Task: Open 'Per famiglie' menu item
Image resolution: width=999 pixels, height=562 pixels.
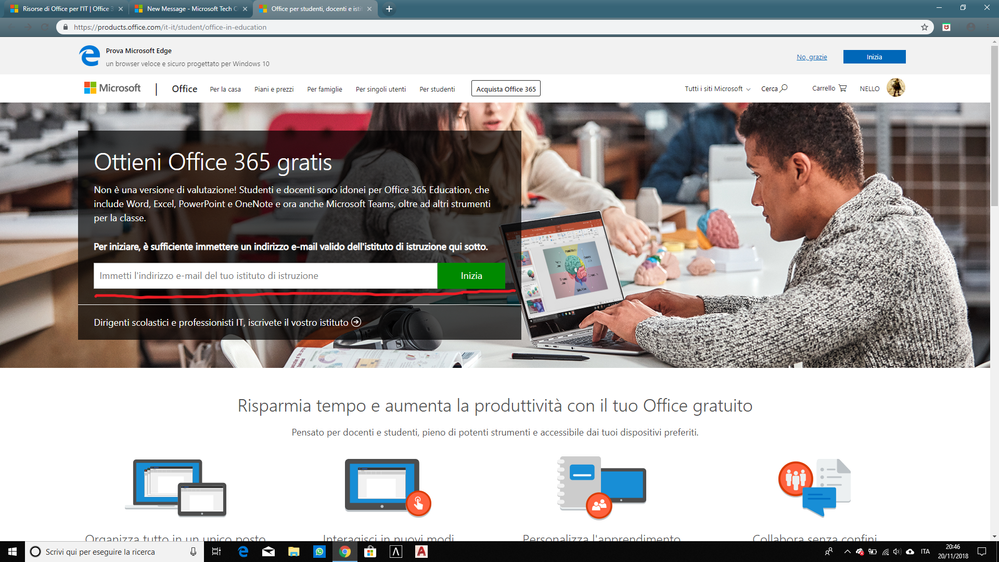Action: click(x=324, y=89)
